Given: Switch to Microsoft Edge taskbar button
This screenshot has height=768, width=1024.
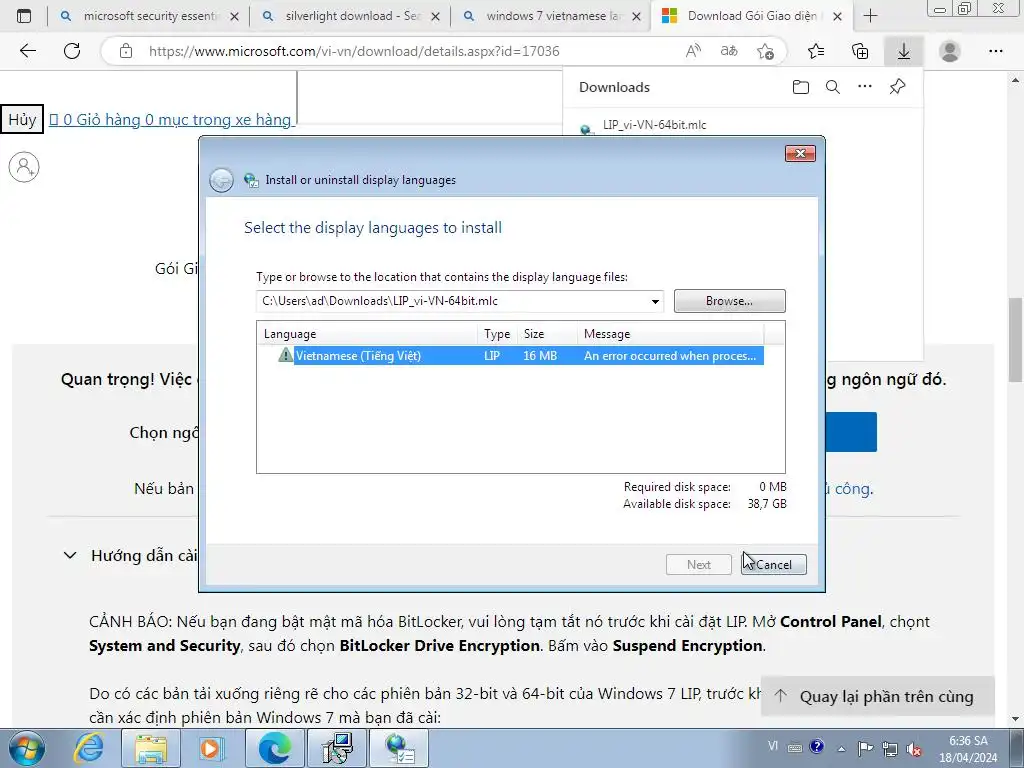Looking at the screenshot, I should point(274,748).
